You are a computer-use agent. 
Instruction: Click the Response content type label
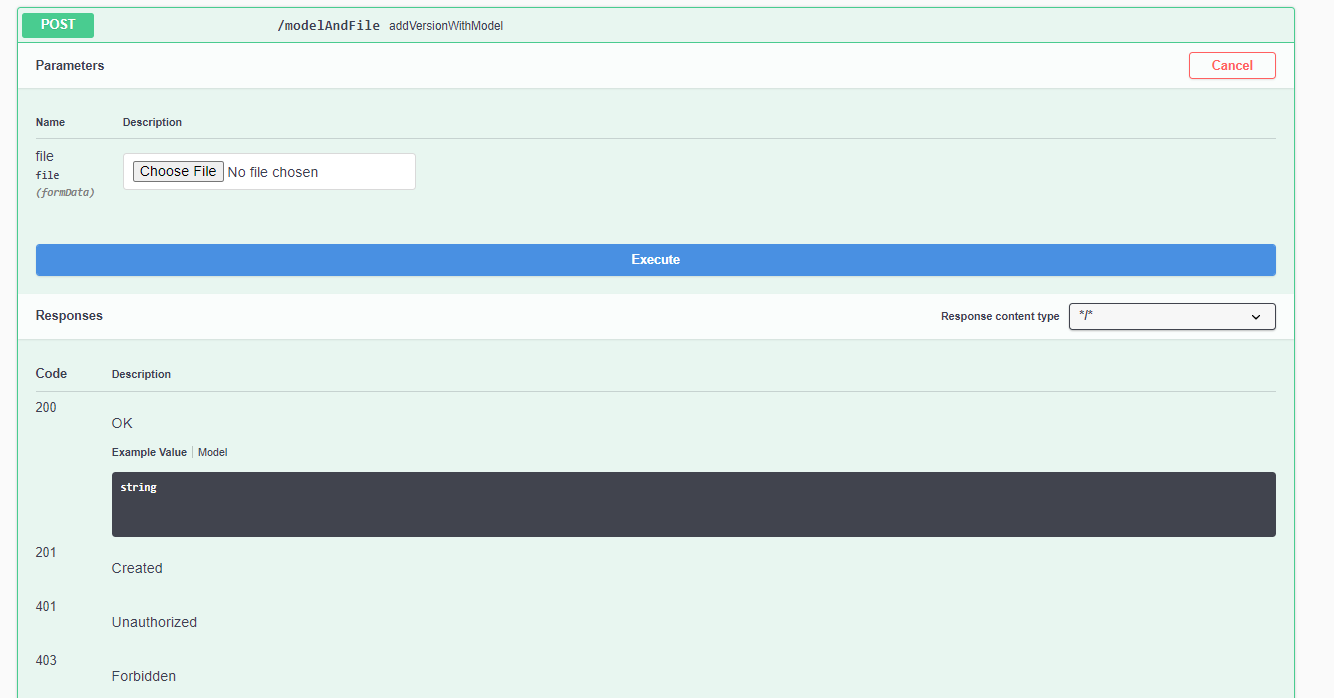pyautogui.click(x=1000, y=316)
